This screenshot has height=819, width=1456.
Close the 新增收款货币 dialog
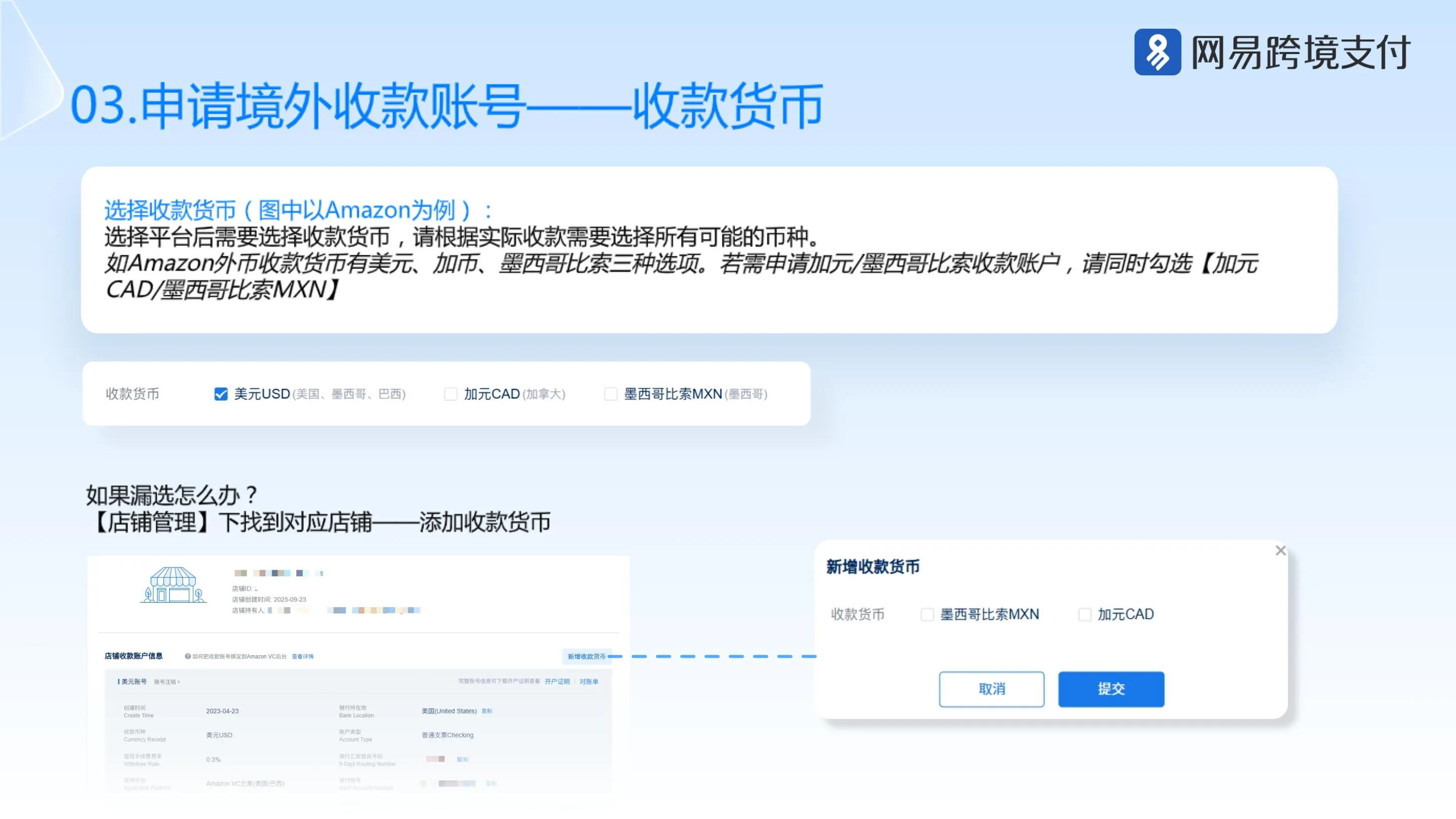(1281, 550)
